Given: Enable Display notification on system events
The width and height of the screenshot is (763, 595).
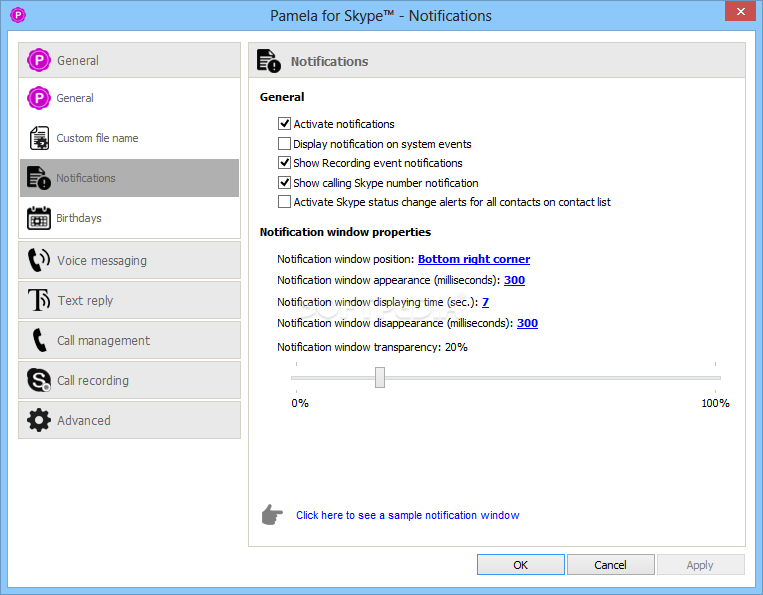Looking at the screenshot, I should pyautogui.click(x=284, y=144).
